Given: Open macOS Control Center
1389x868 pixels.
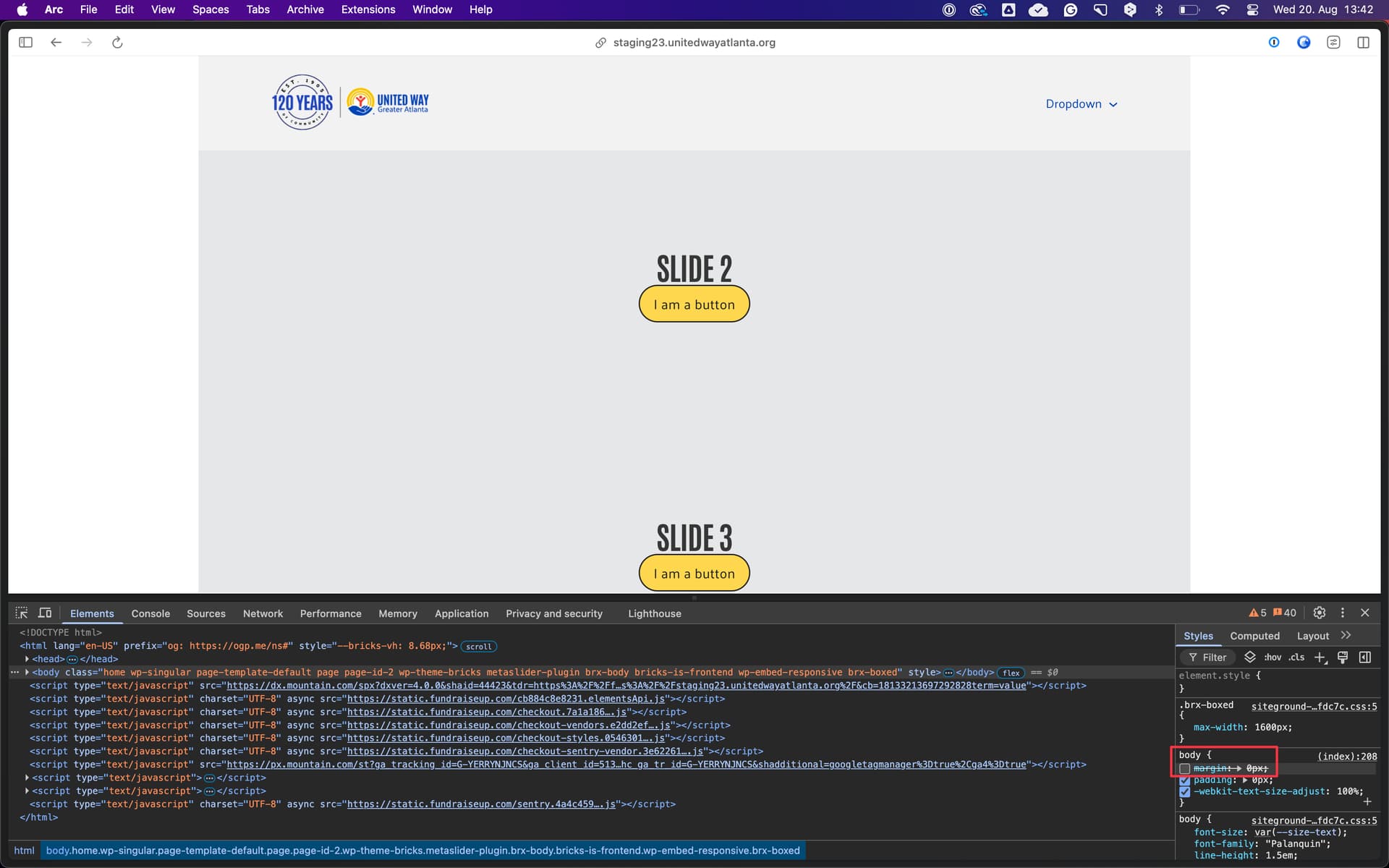Looking at the screenshot, I should pos(1252,9).
